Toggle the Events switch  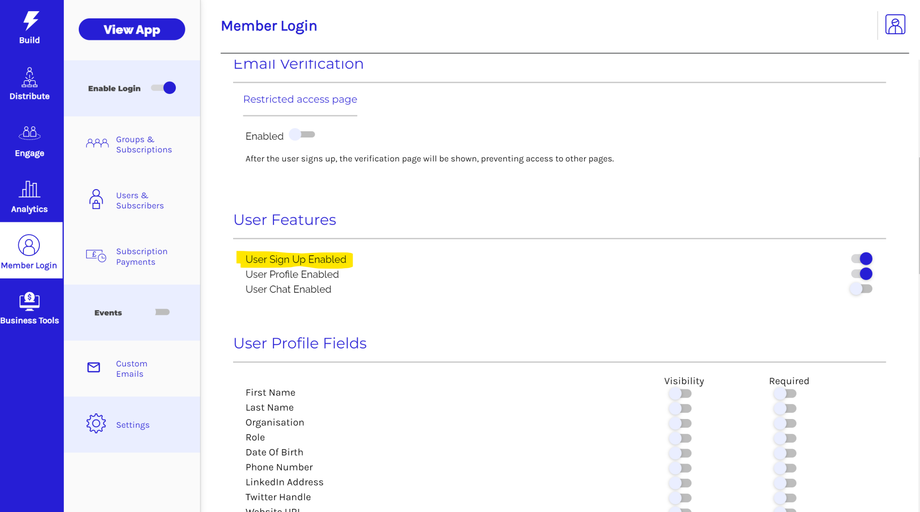(x=162, y=312)
